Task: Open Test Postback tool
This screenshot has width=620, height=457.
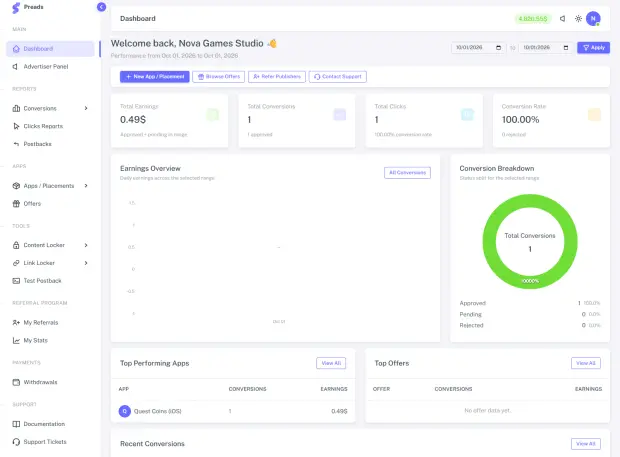Action: (42, 281)
